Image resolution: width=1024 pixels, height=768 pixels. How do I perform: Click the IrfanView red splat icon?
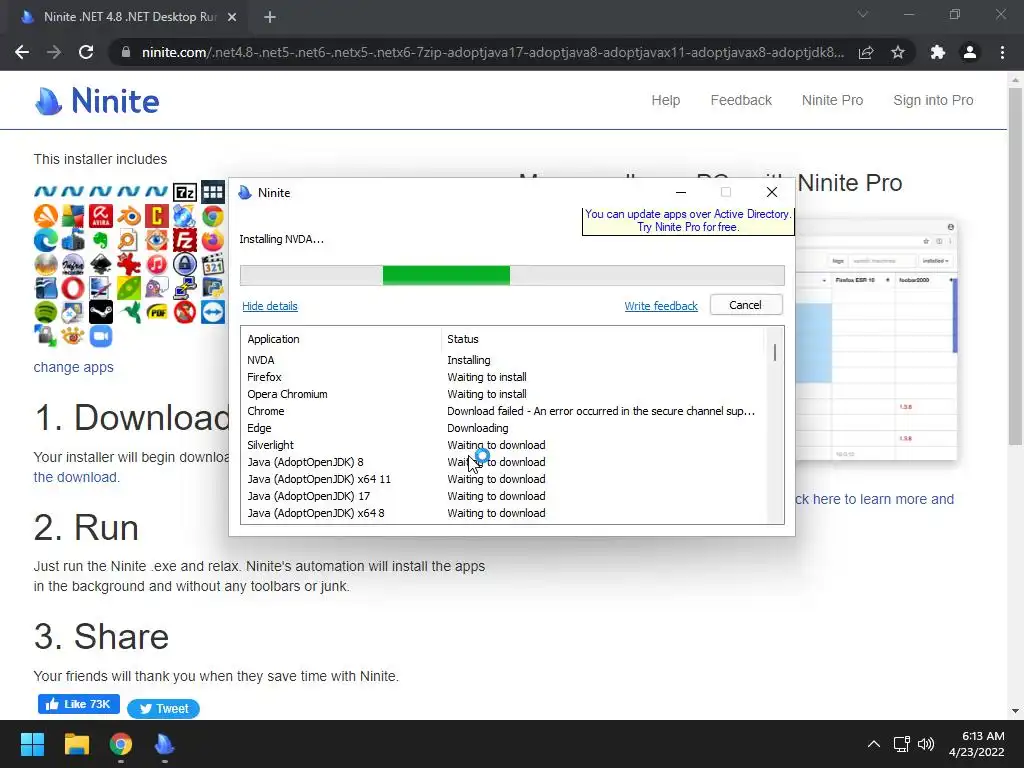click(129, 264)
